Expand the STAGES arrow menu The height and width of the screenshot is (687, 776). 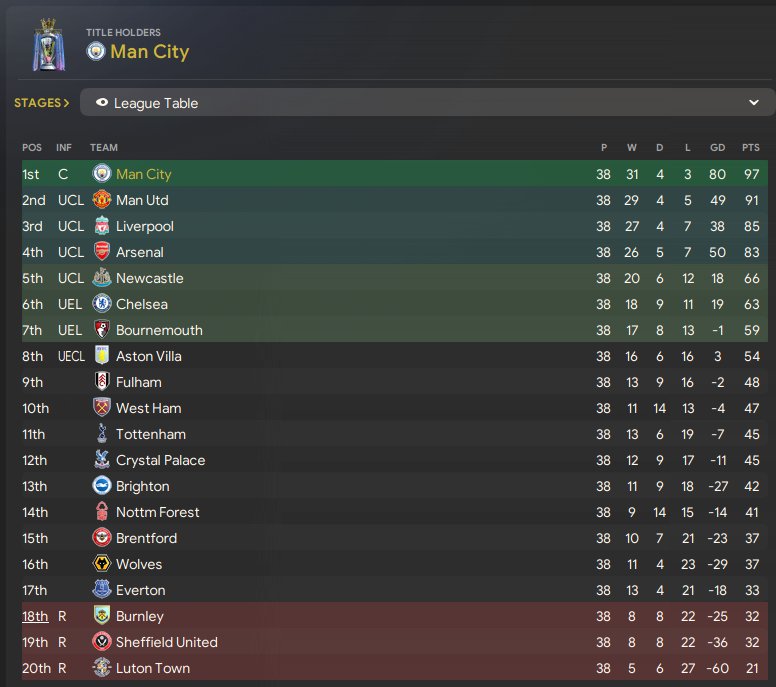coord(42,102)
